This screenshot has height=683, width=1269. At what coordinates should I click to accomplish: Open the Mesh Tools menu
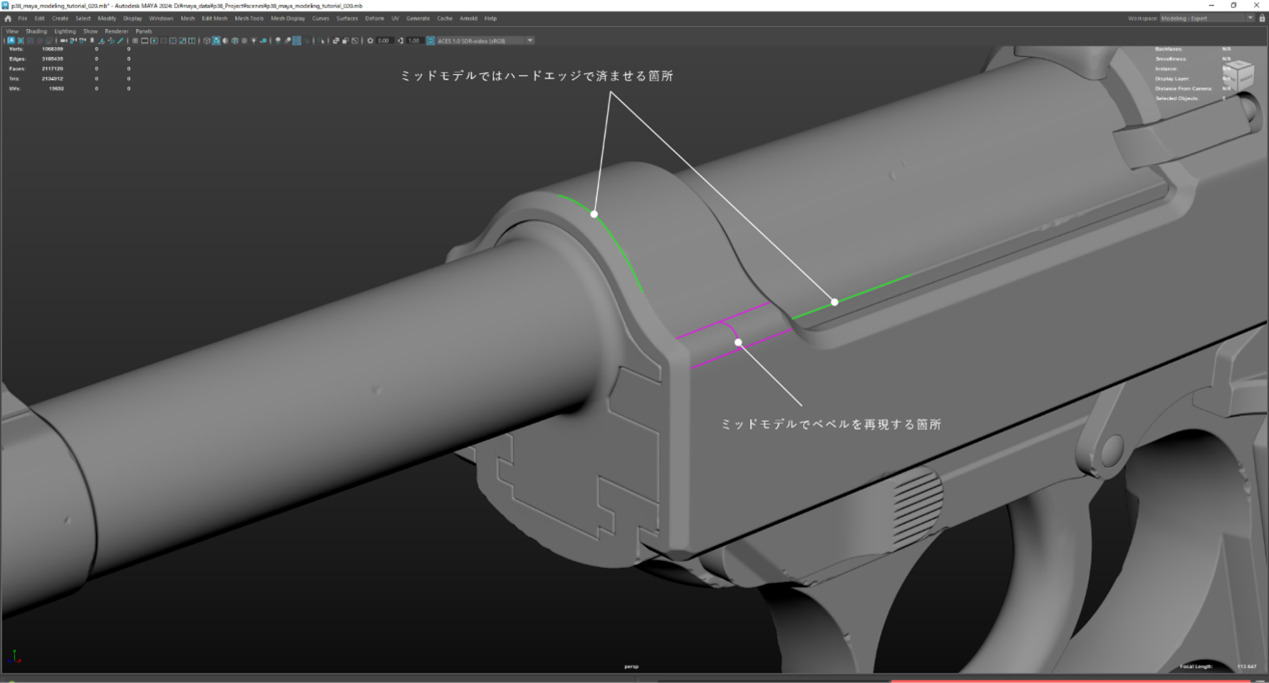point(249,18)
